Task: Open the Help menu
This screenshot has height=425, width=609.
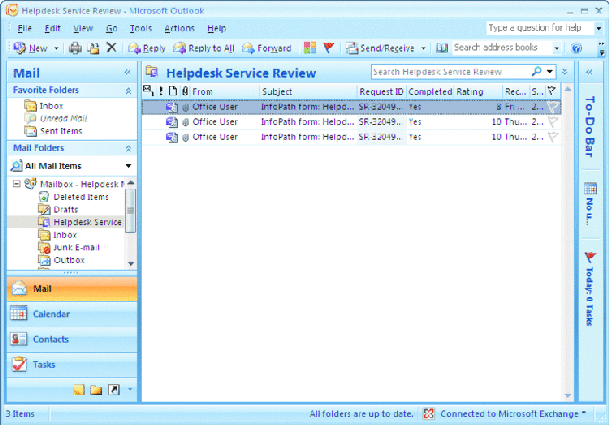Action: click(216, 28)
